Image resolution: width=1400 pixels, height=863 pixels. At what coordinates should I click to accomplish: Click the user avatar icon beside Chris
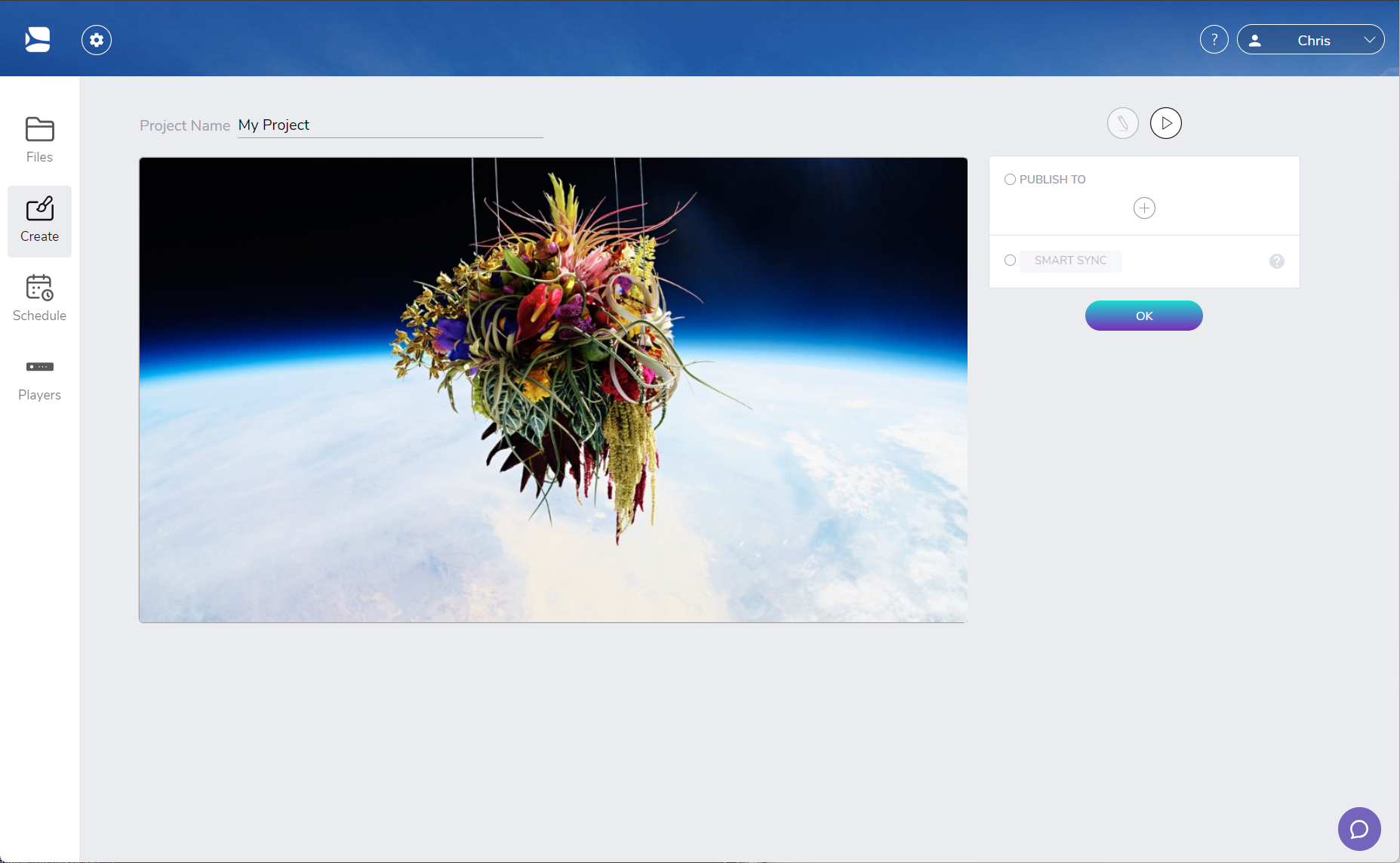[x=1254, y=41]
